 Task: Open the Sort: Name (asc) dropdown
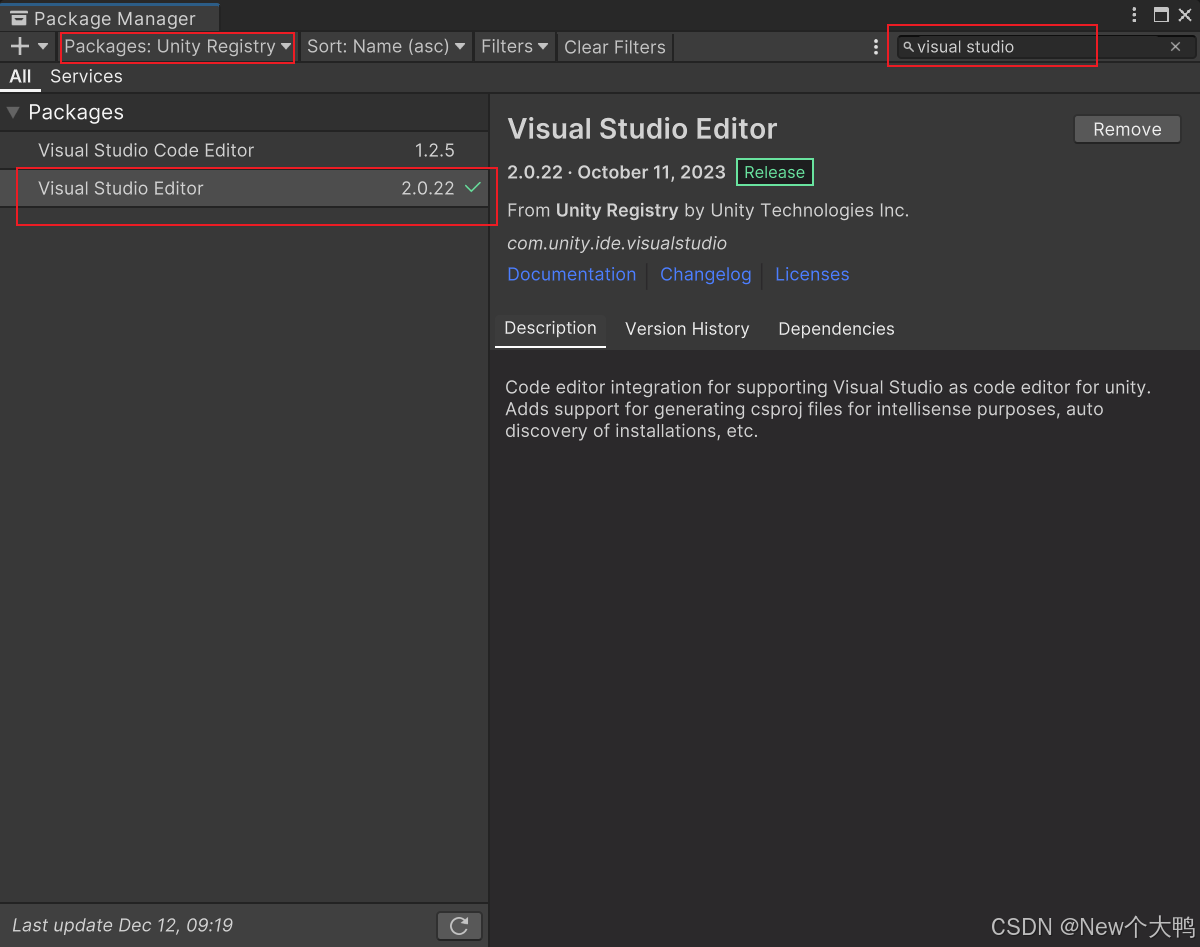[x=386, y=46]
